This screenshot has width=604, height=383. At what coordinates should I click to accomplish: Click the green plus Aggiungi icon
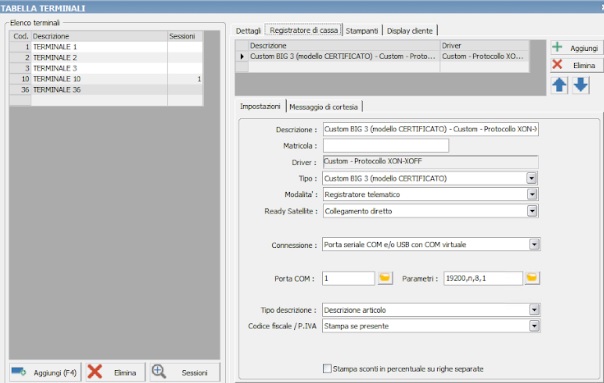[557, 47]
